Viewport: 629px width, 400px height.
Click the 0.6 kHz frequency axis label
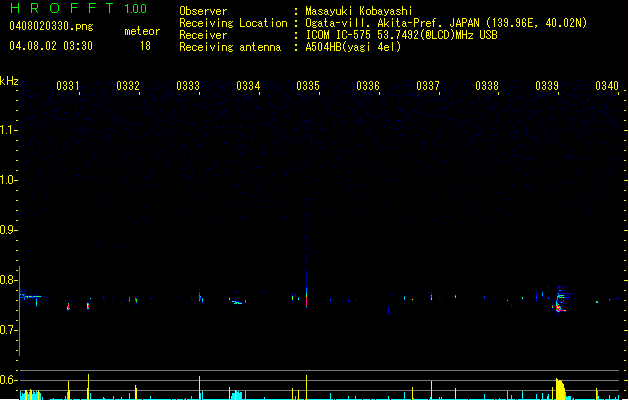[x=8, y=380]
